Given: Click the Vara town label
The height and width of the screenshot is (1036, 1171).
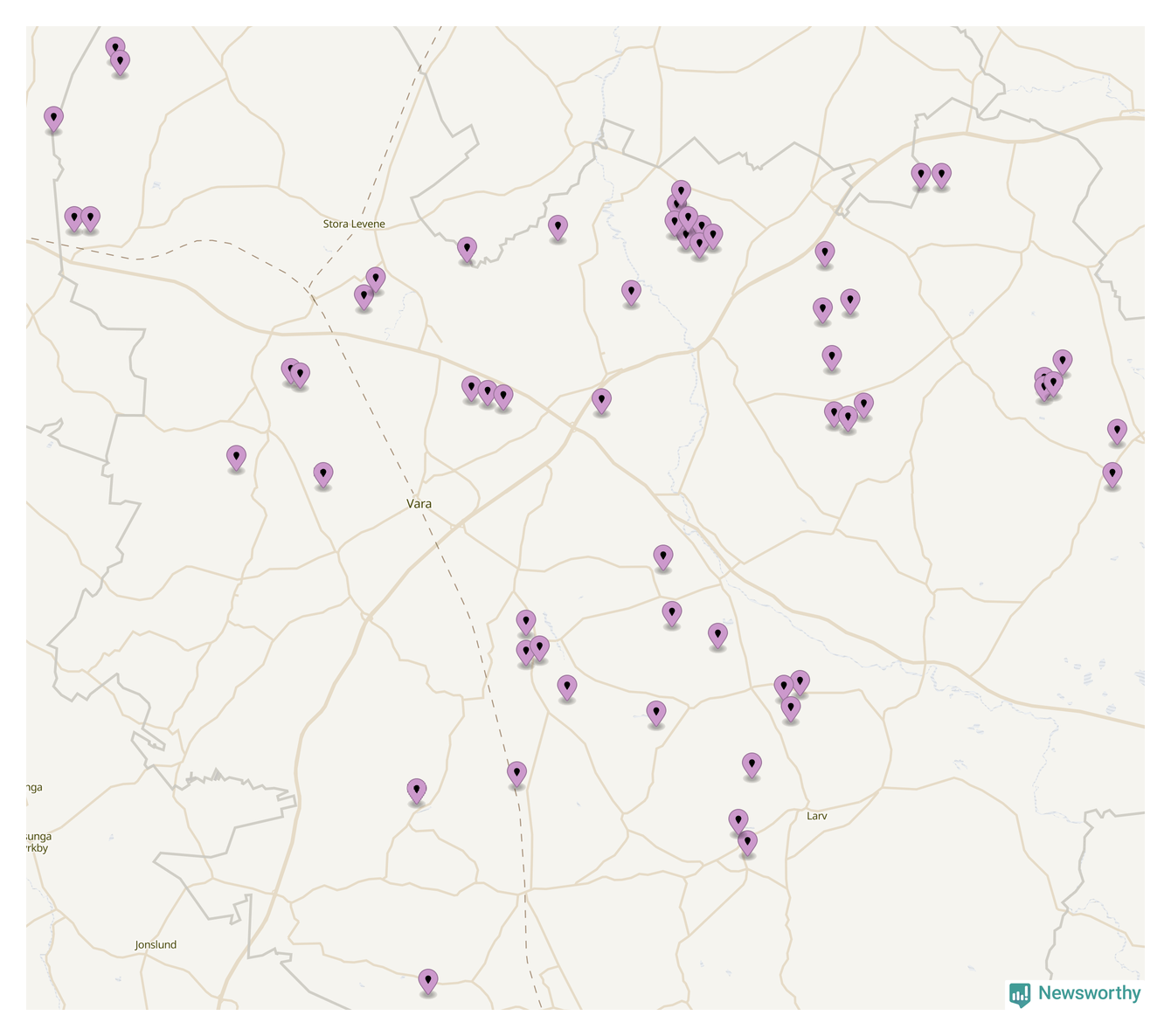Looking at the screenshot, I should pyautogui.click(x=419, y=504).
